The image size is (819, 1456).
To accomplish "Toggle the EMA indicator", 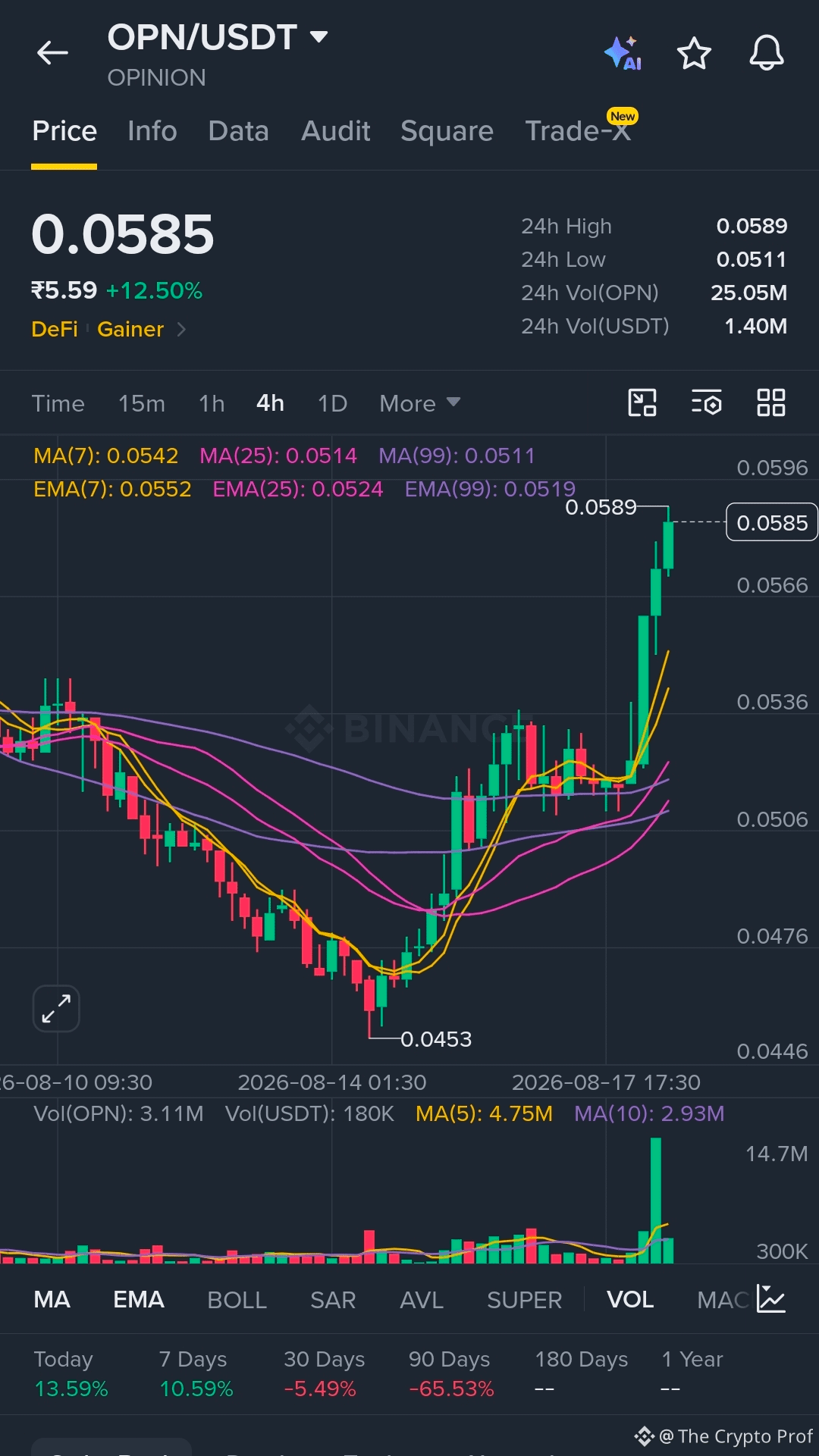I will tap(139, 1299).
